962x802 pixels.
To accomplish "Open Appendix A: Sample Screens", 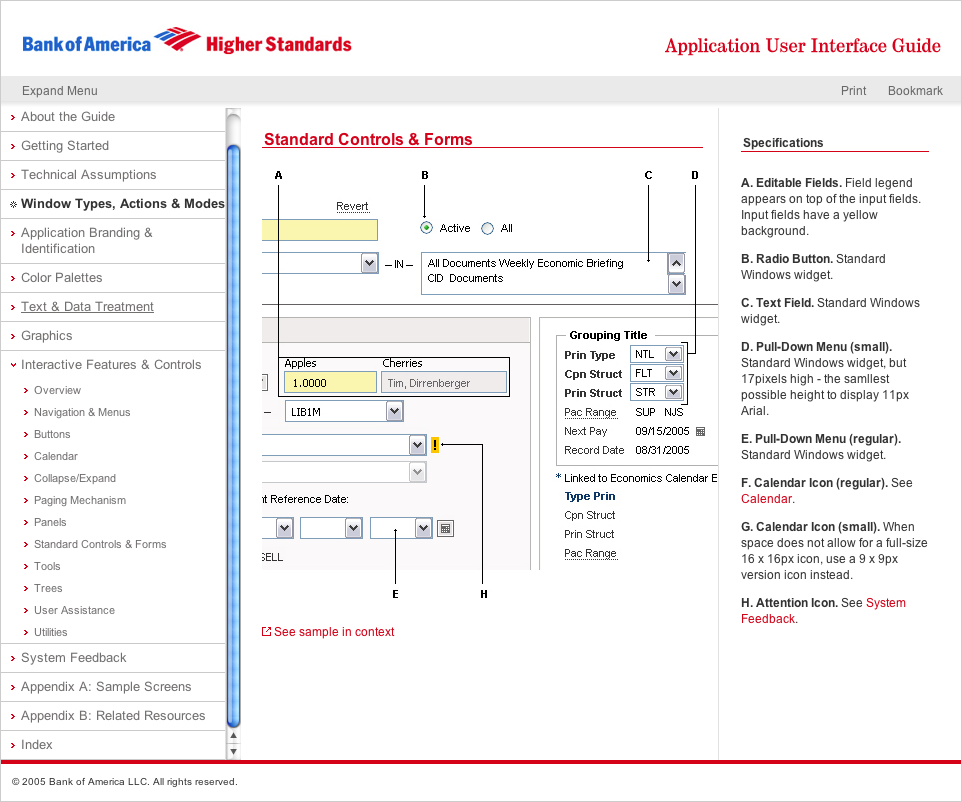I will coord(106,687).
